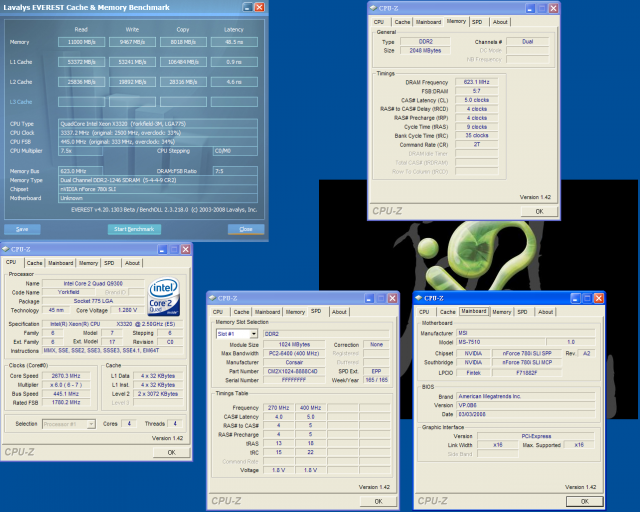Open the Slot #1 memory slot dropdown

[x=254, y=334]
